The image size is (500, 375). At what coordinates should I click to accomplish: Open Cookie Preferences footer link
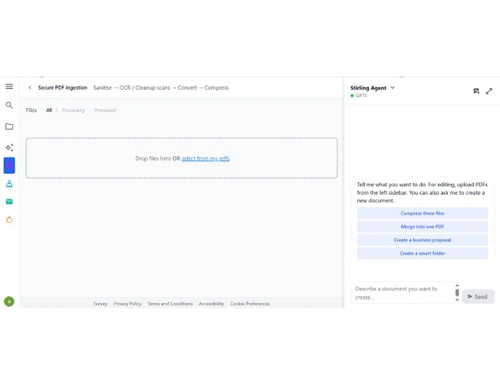[x=250, y=304]
